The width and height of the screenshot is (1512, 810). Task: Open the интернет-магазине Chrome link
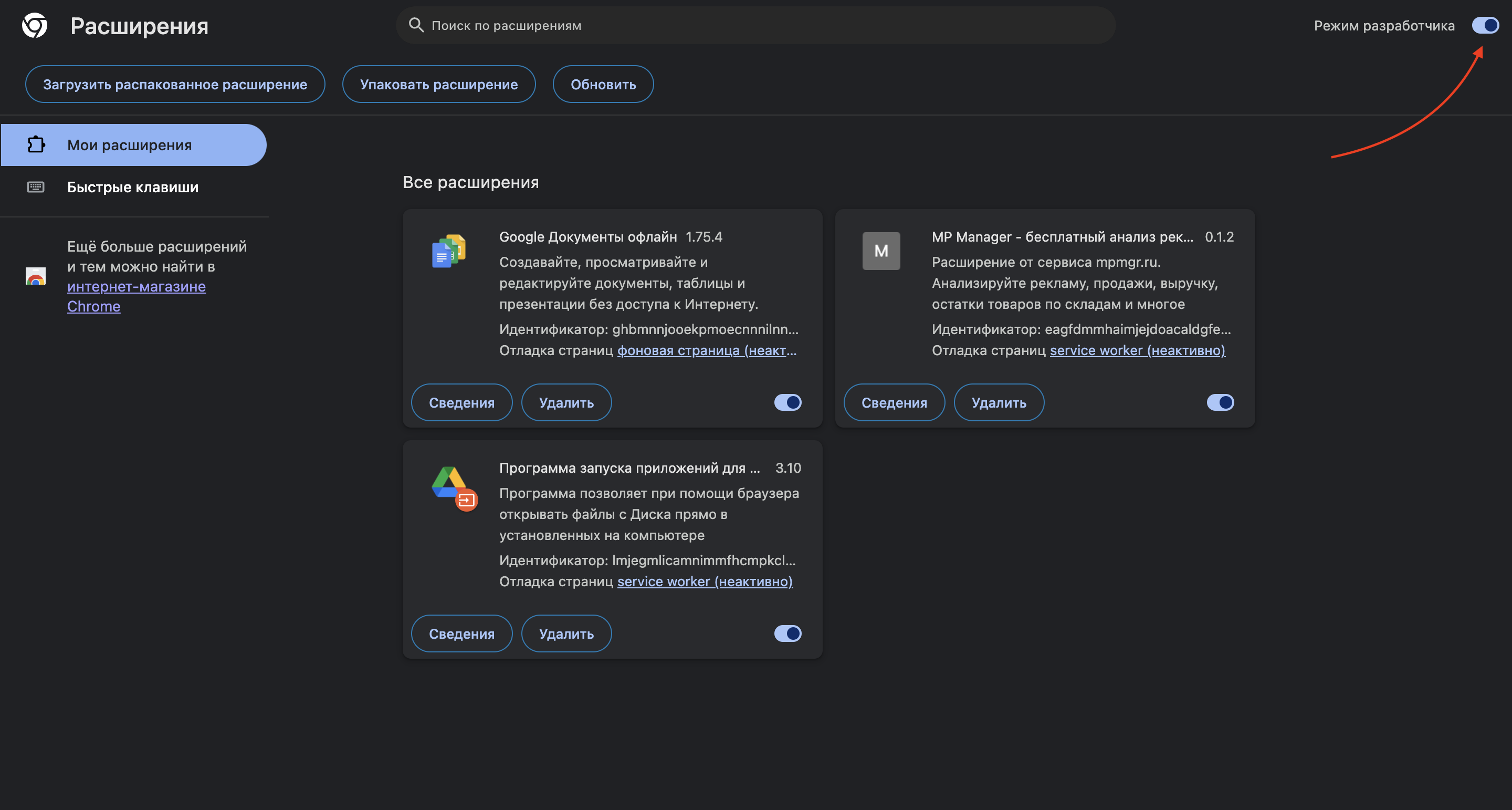click(136, 287)
